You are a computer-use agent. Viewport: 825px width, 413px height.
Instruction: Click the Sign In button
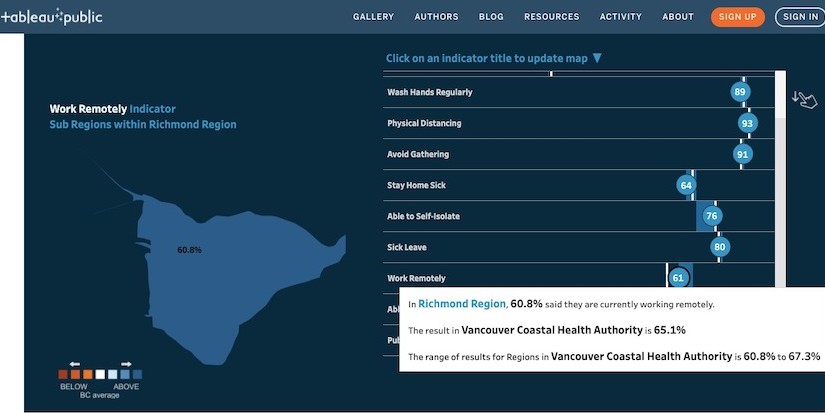[x=799, y=17]
